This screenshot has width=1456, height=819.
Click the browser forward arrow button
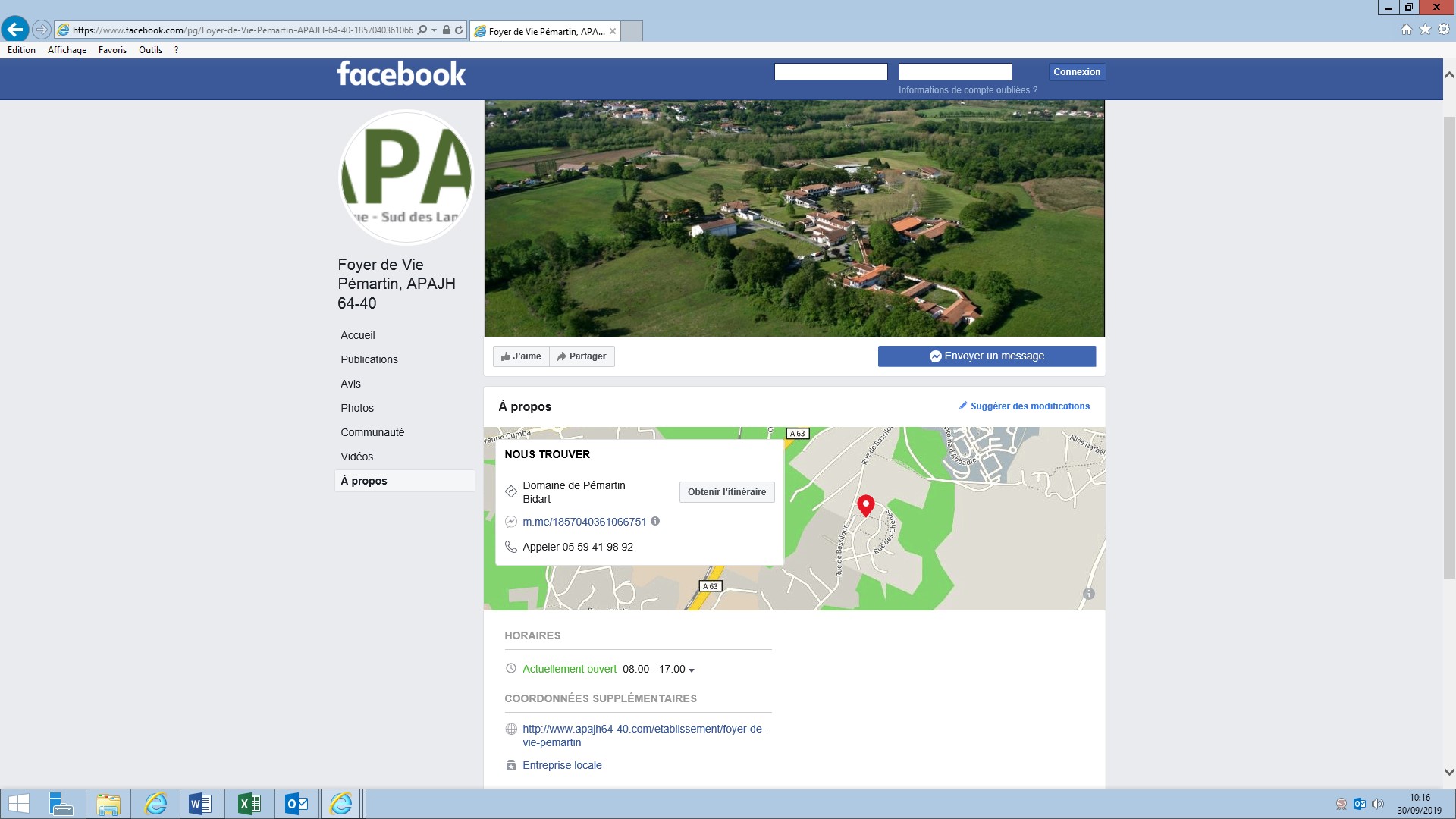click(x=42, y=30)
